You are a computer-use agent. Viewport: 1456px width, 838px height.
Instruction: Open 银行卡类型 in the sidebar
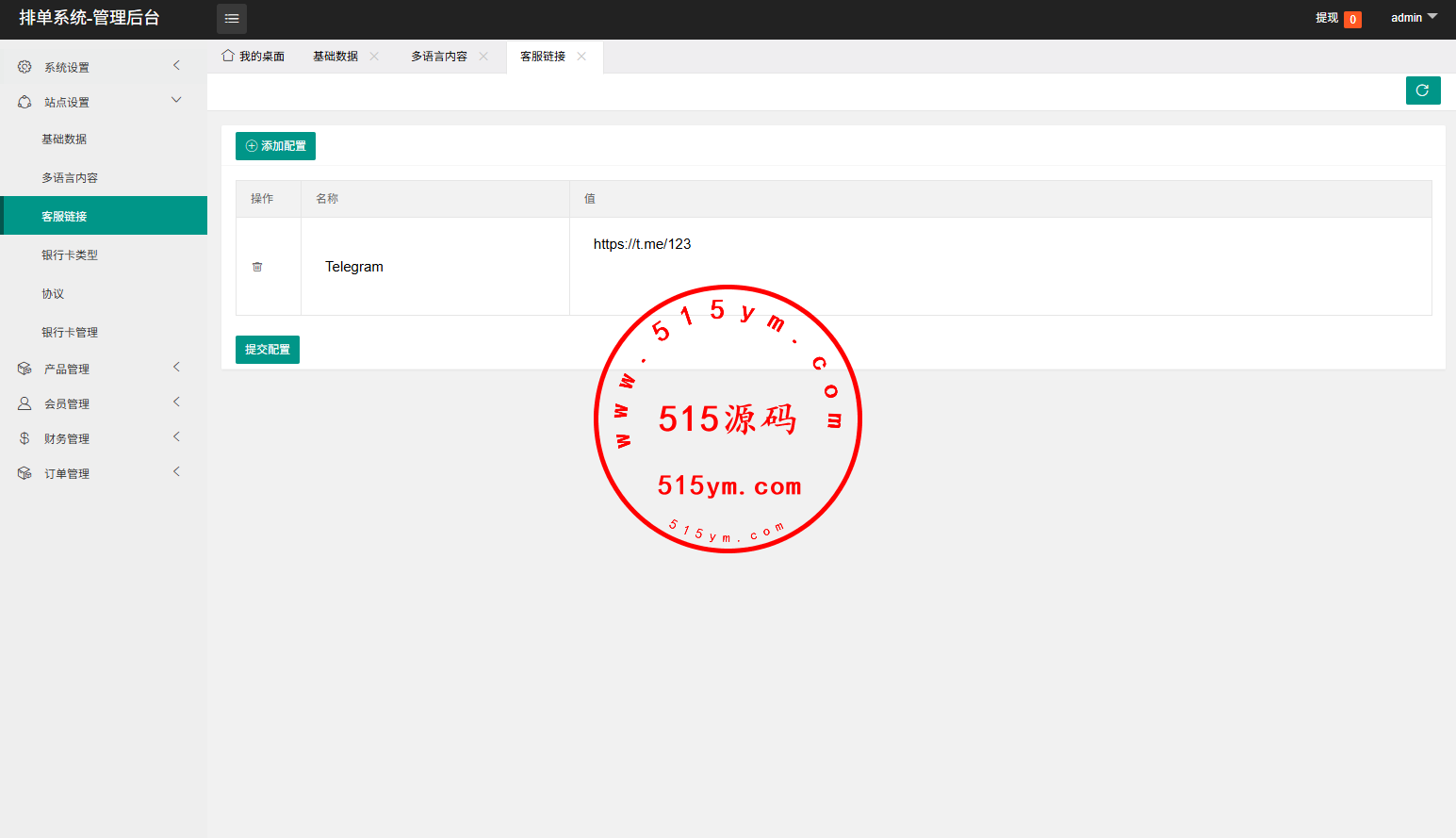coord(70,255)
